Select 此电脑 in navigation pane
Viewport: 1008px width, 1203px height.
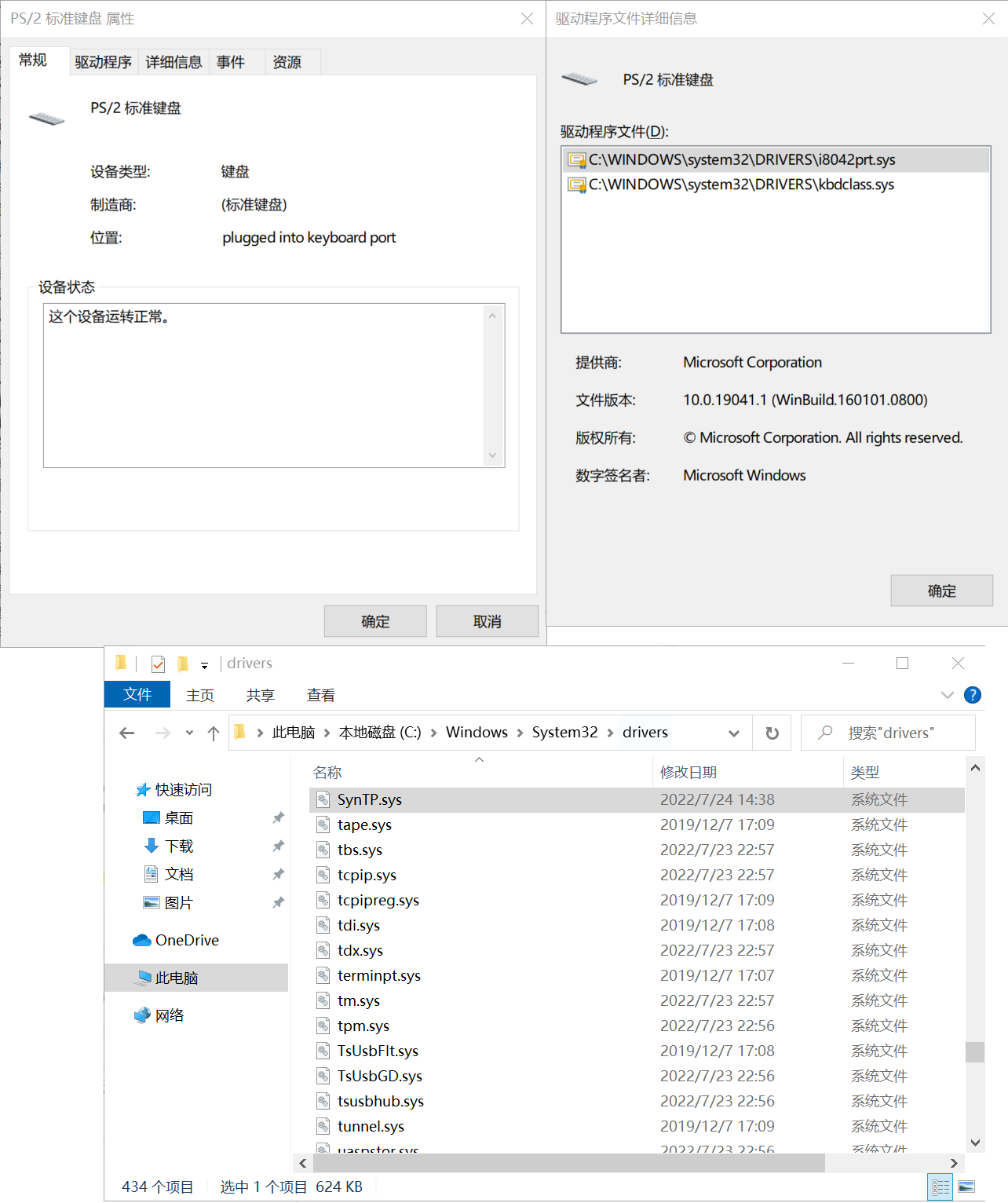[196, 978]
